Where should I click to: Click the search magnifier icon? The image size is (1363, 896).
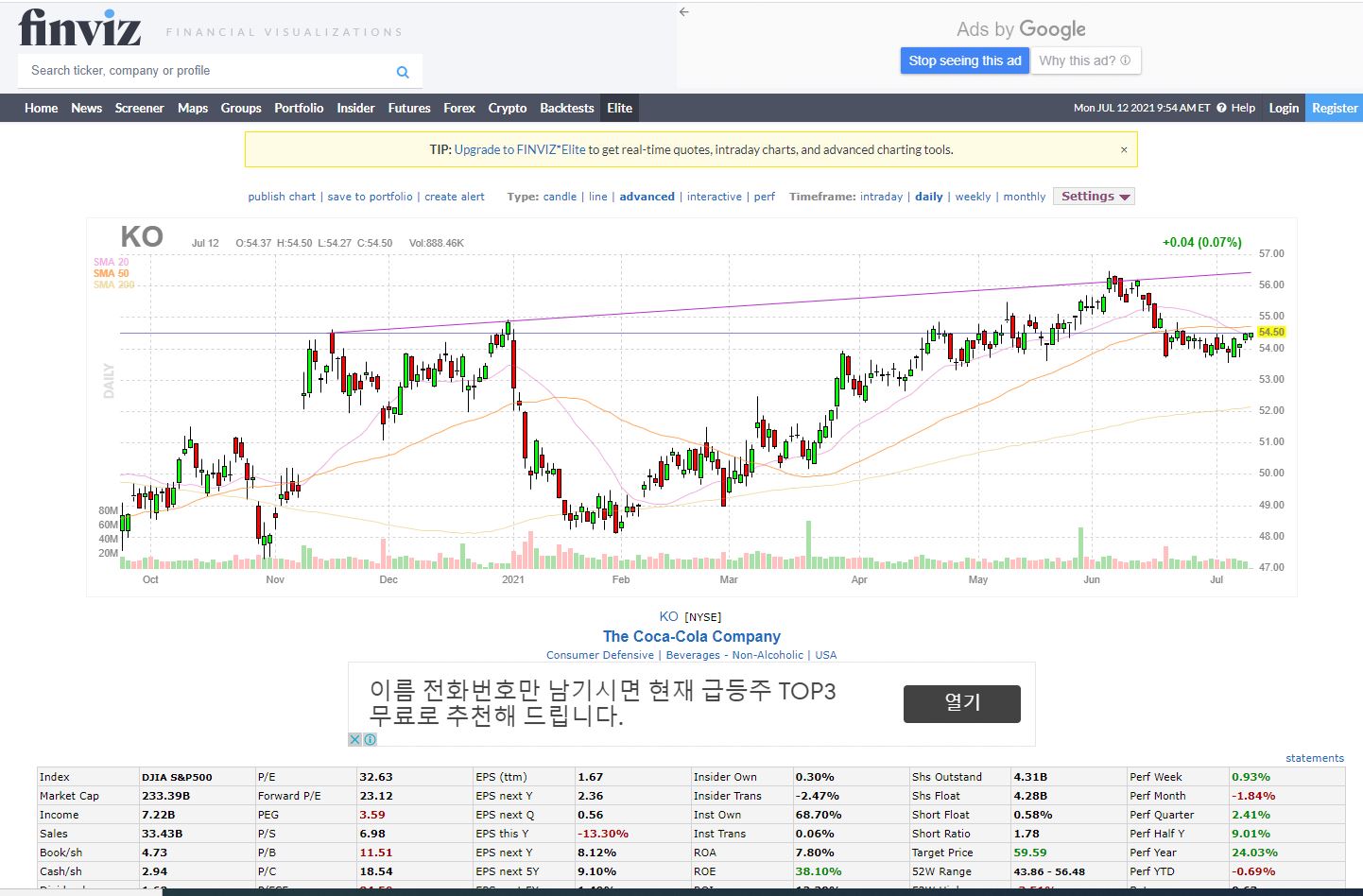403,72
